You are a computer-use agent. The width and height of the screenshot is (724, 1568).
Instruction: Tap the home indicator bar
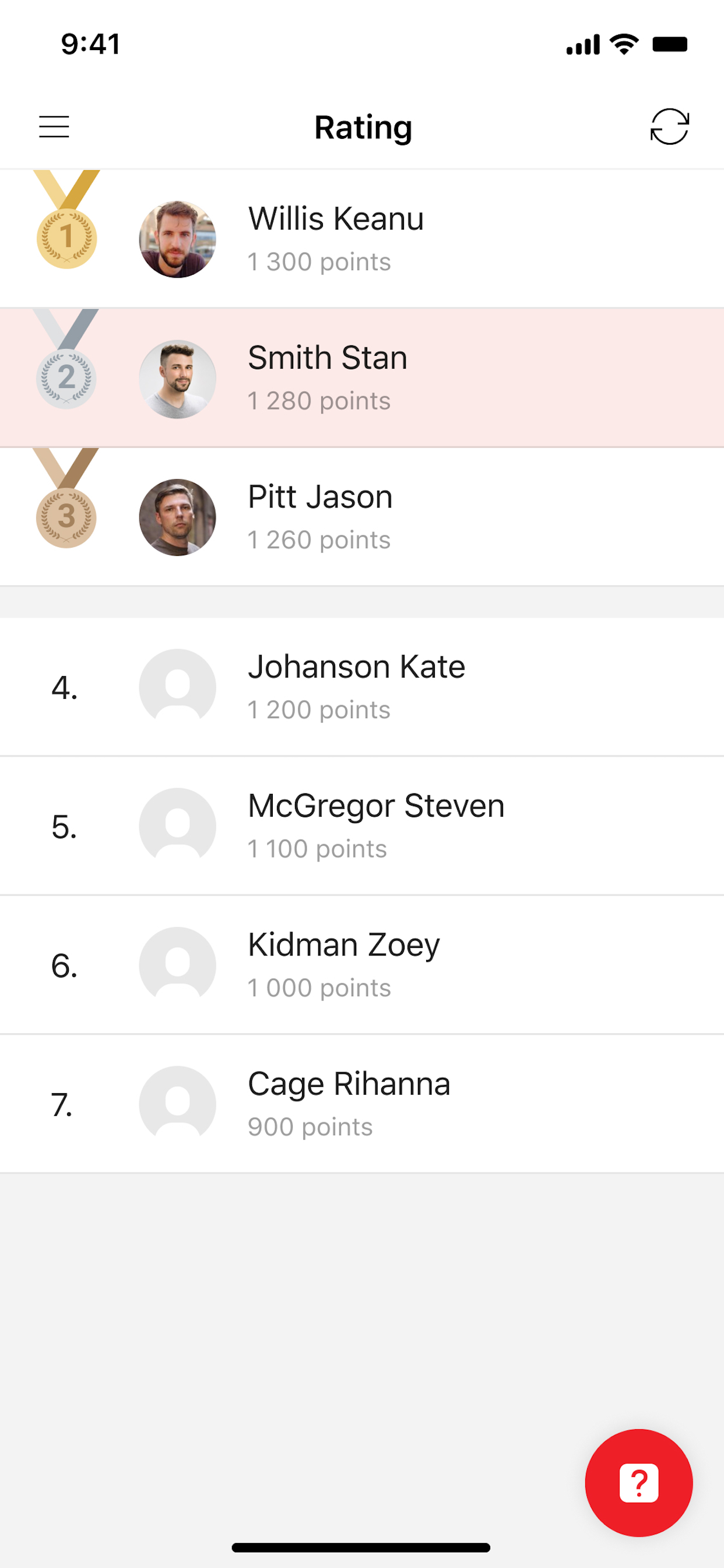(x=361, y=1548)
